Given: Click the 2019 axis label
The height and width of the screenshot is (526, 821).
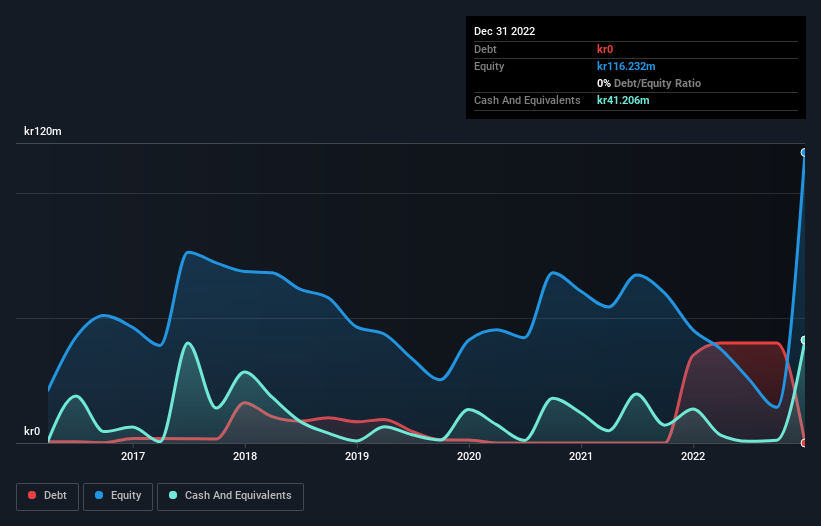Looking at the screenshot, I should click(357, 456).
